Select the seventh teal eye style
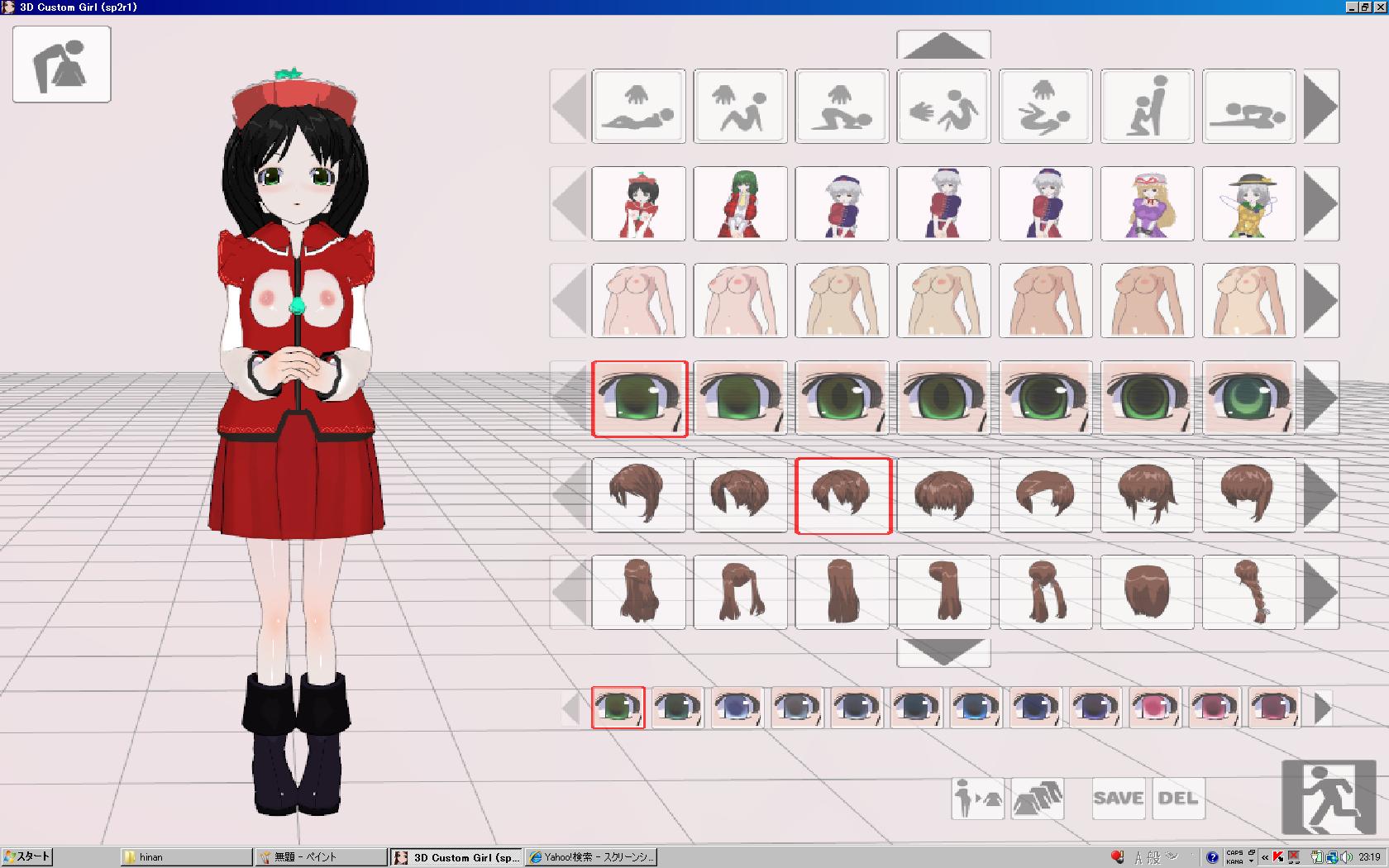This screenshot has width=1389, height=868. [1248, 398]
